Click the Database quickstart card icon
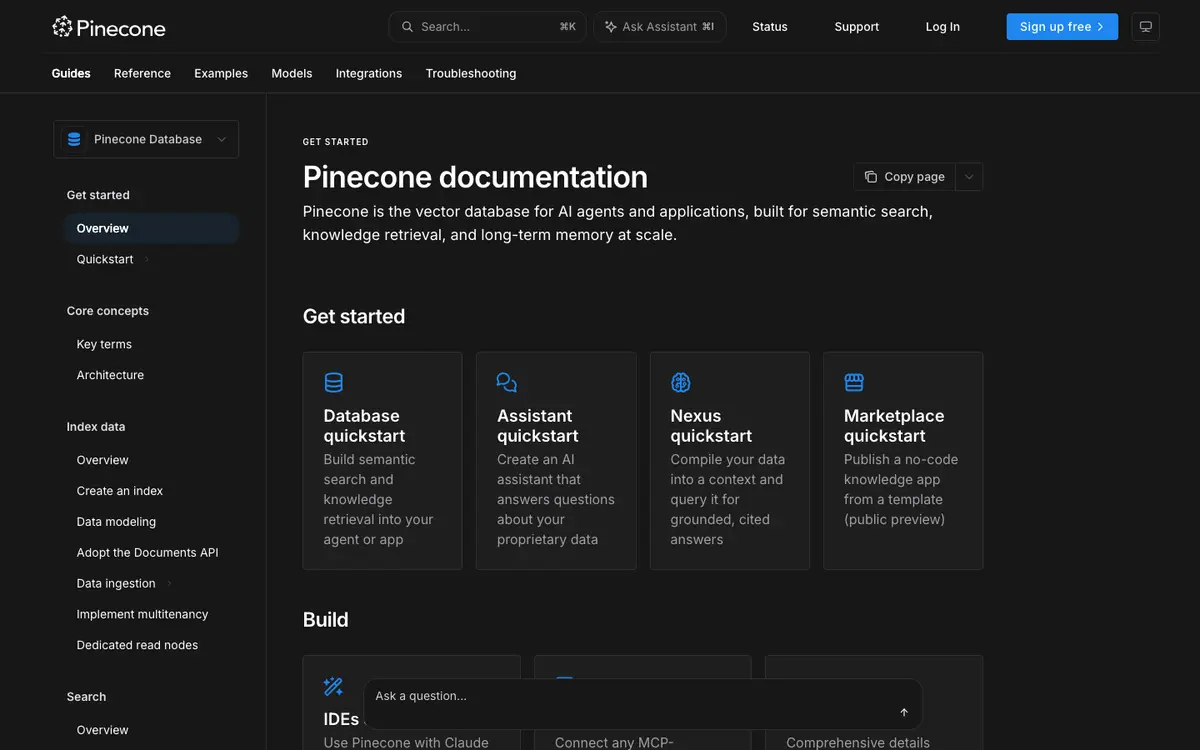This screenshot has height=750, width=1200. coord(334,382)
